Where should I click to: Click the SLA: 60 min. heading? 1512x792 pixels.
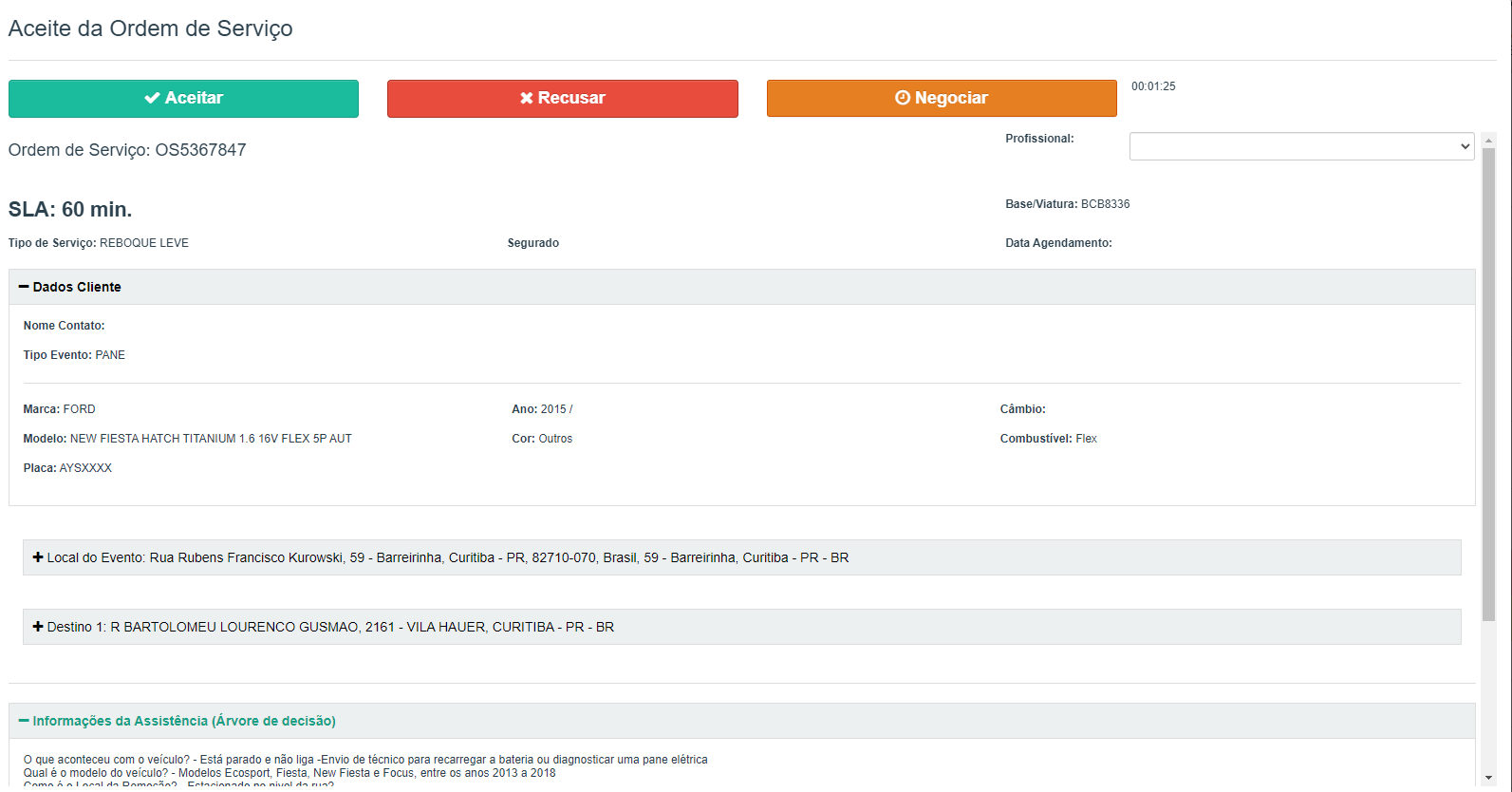click(x=70, y=209)
